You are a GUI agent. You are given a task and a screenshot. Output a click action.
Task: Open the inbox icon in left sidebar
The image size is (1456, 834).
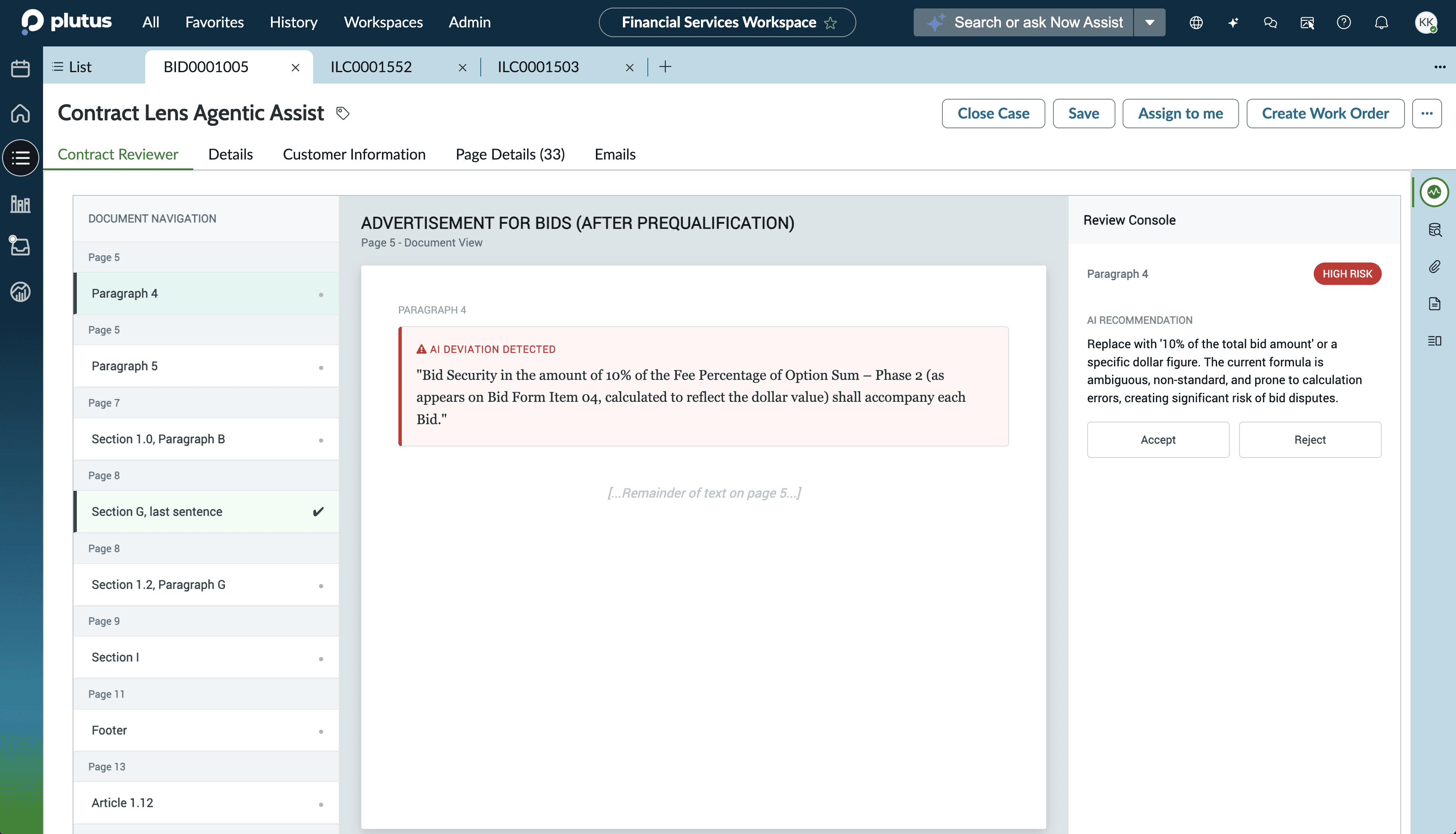[21, 246]
